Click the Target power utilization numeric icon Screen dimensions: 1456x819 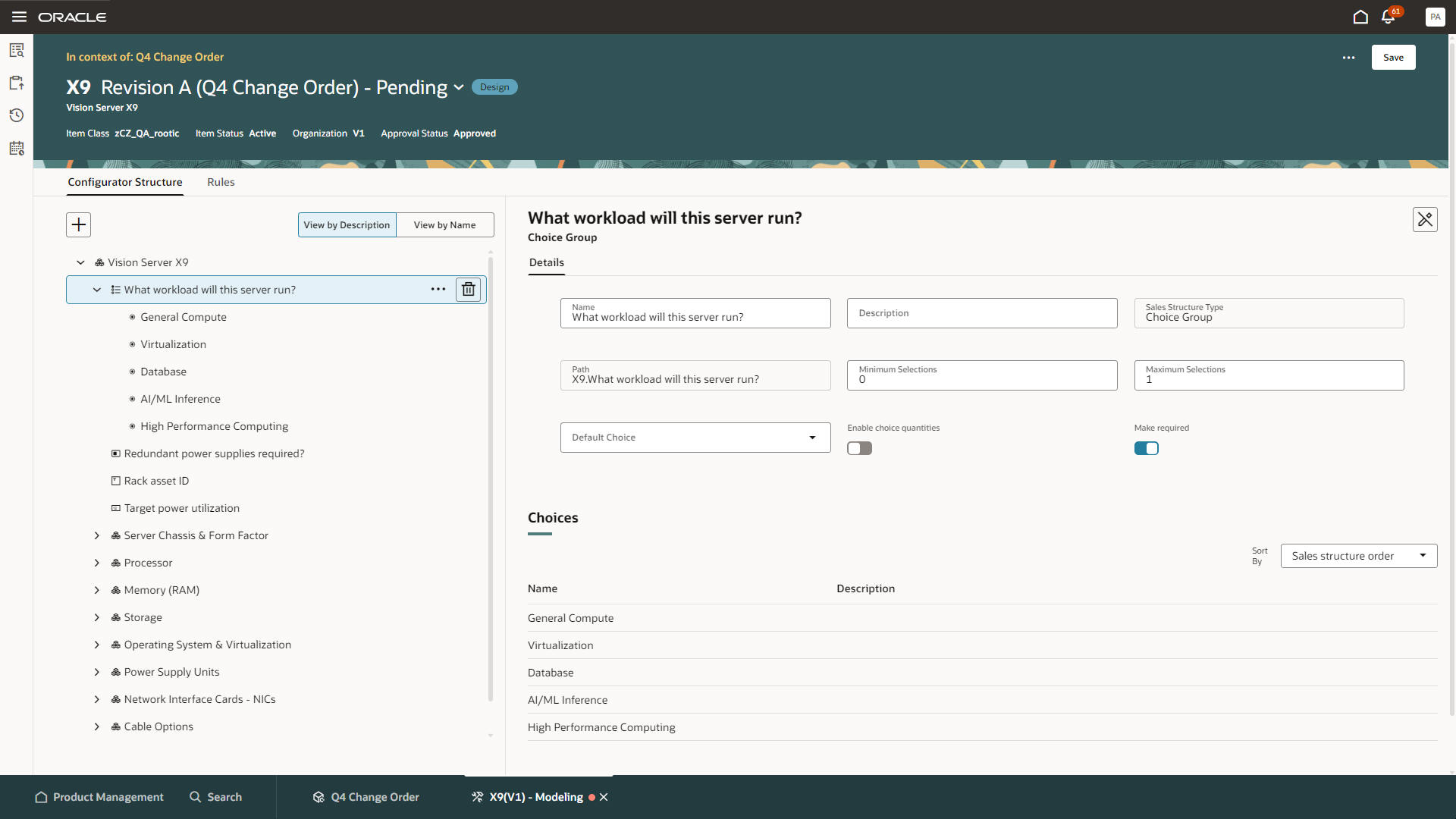116,508
